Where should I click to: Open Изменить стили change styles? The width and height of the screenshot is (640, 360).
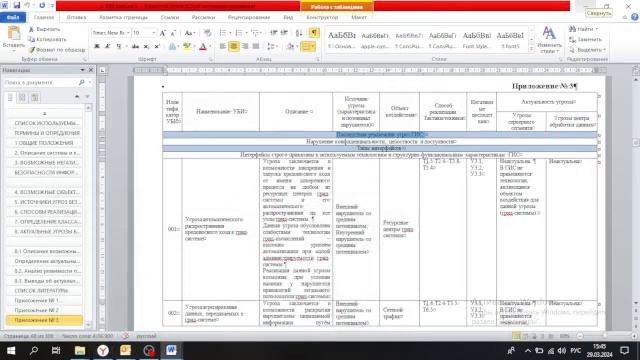549,40
